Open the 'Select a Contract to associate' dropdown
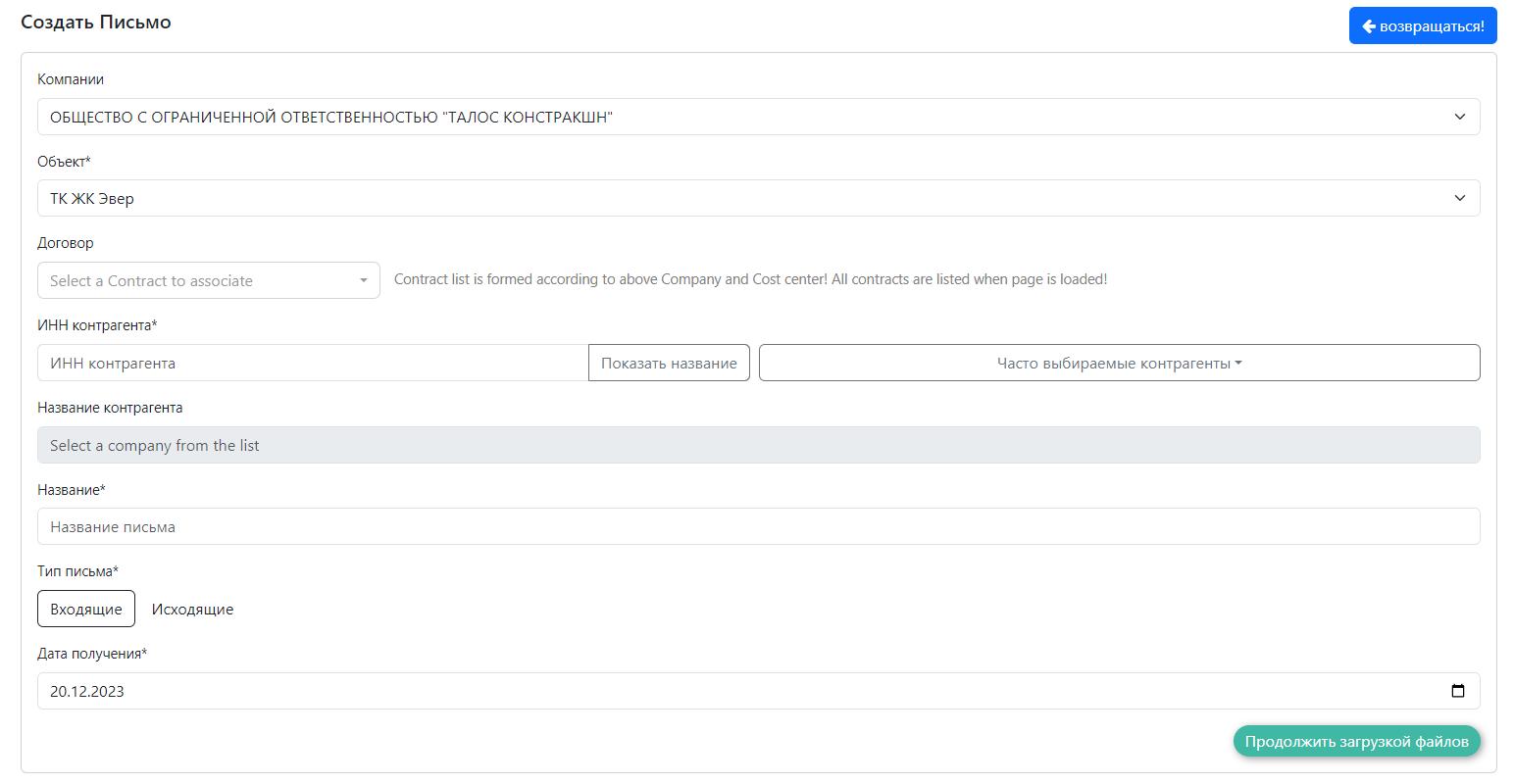The height and width of the screenshot is (784, 1514). pos(209,280)
